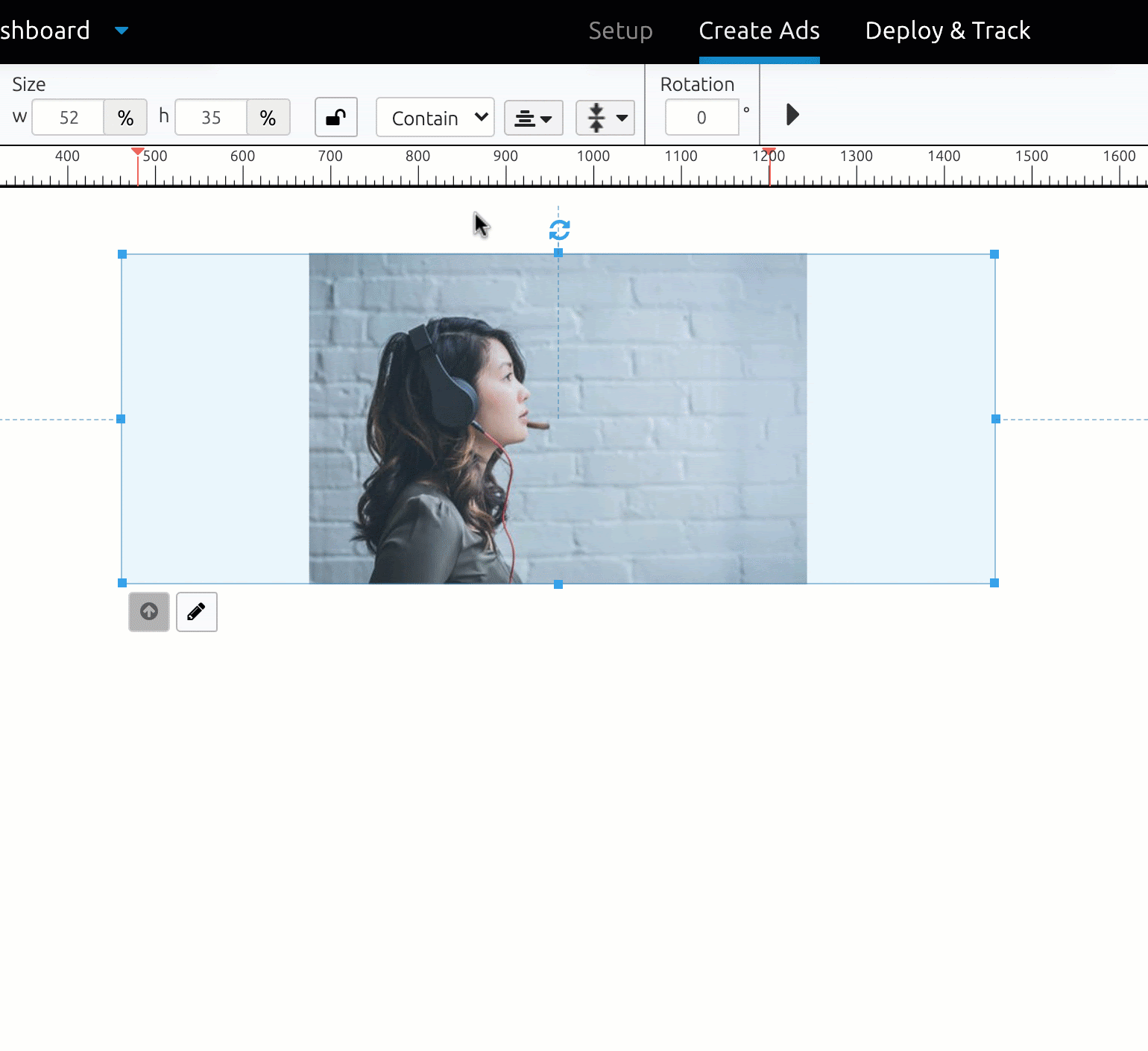Click the width value field

click(68, 117)
